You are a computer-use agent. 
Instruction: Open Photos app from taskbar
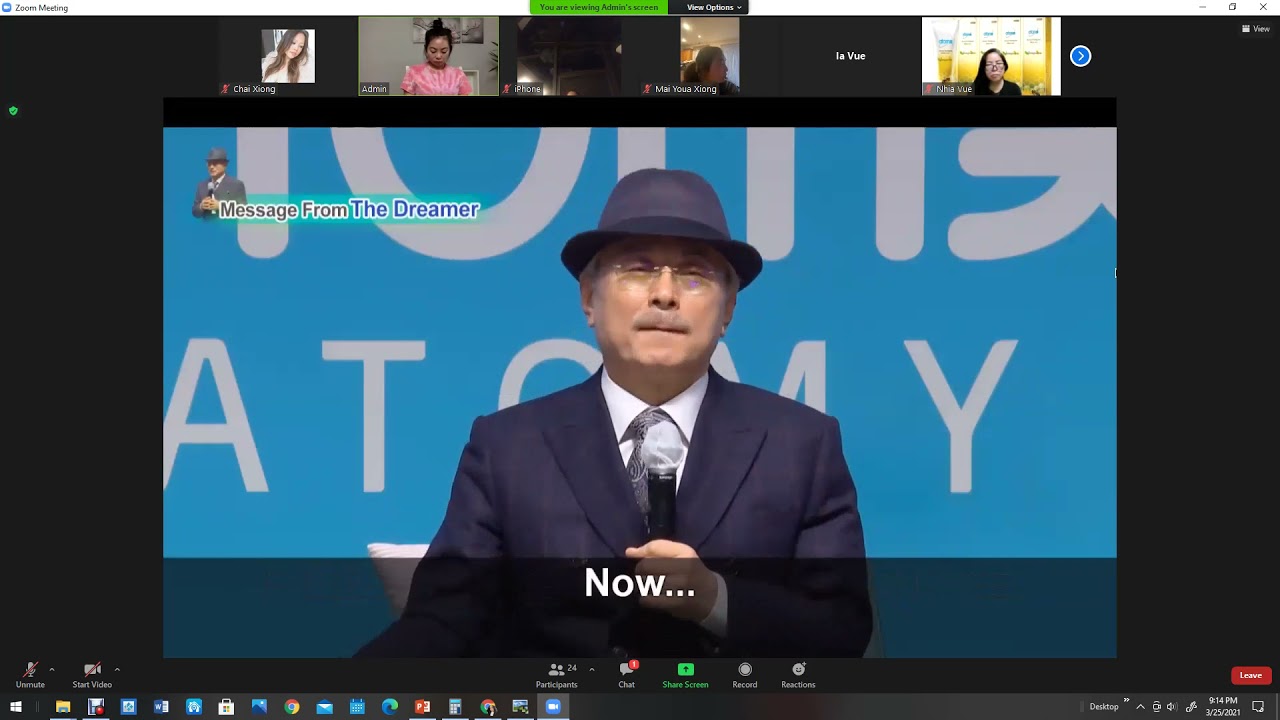tap(259, 707)
